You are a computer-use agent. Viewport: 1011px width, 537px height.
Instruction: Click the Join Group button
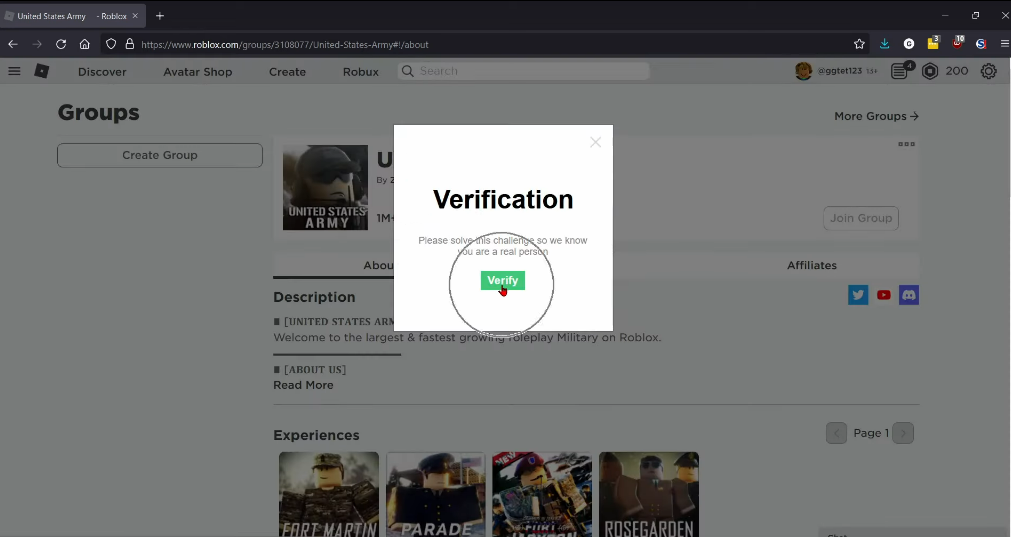point(861,218)
